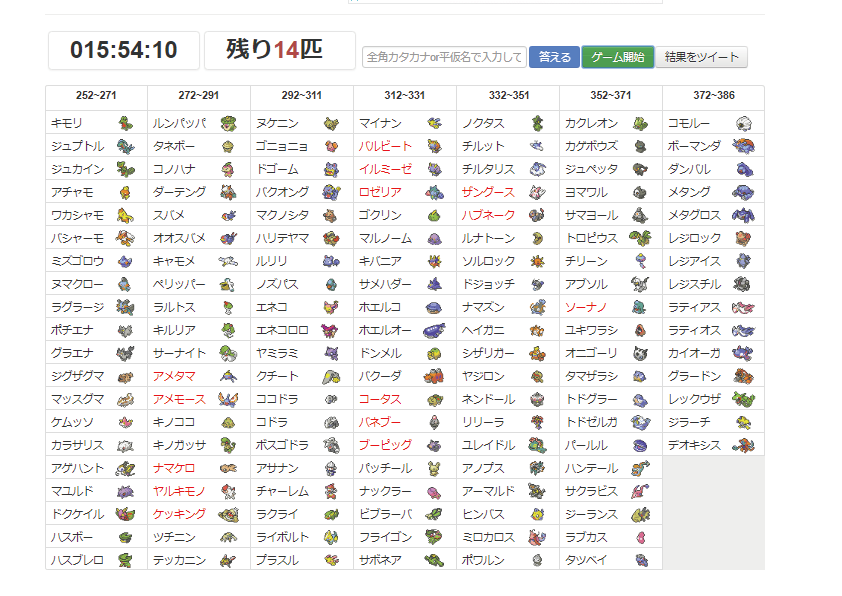842x596 pixels.
Task: Click the name ジュカイン
Action: (x=77, y=169)
